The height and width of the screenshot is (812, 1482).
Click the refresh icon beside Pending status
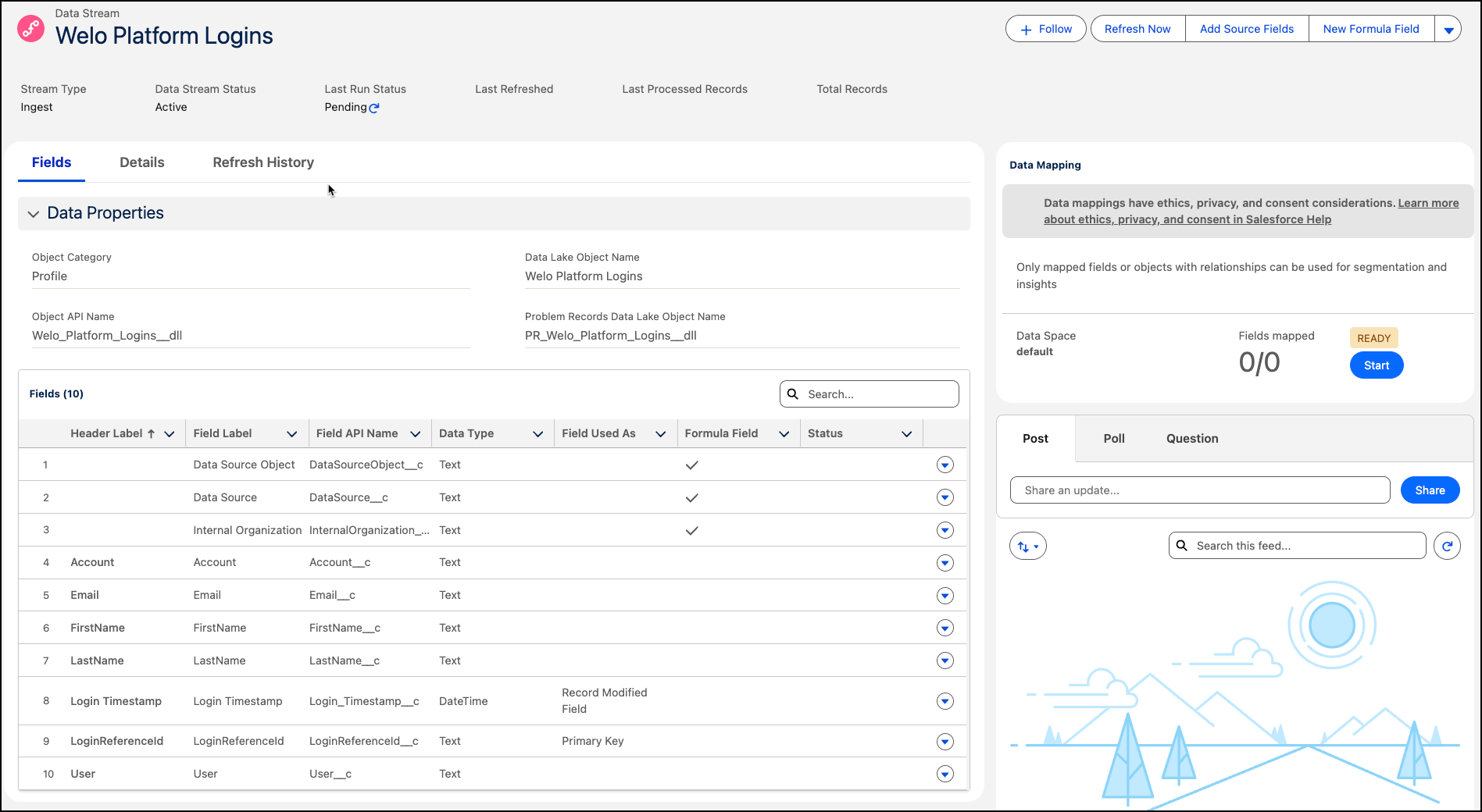[374, 108]
